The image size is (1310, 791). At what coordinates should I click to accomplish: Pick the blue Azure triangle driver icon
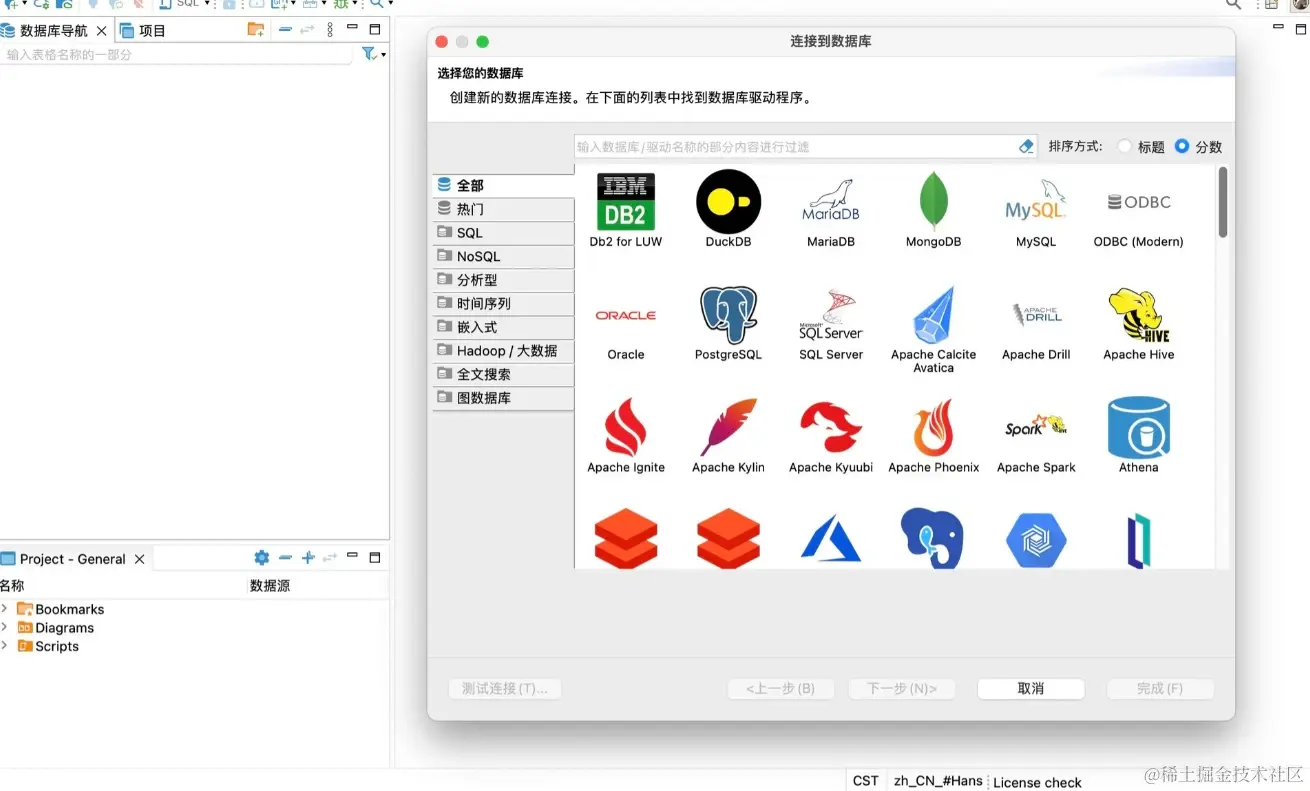pos(831,540)
